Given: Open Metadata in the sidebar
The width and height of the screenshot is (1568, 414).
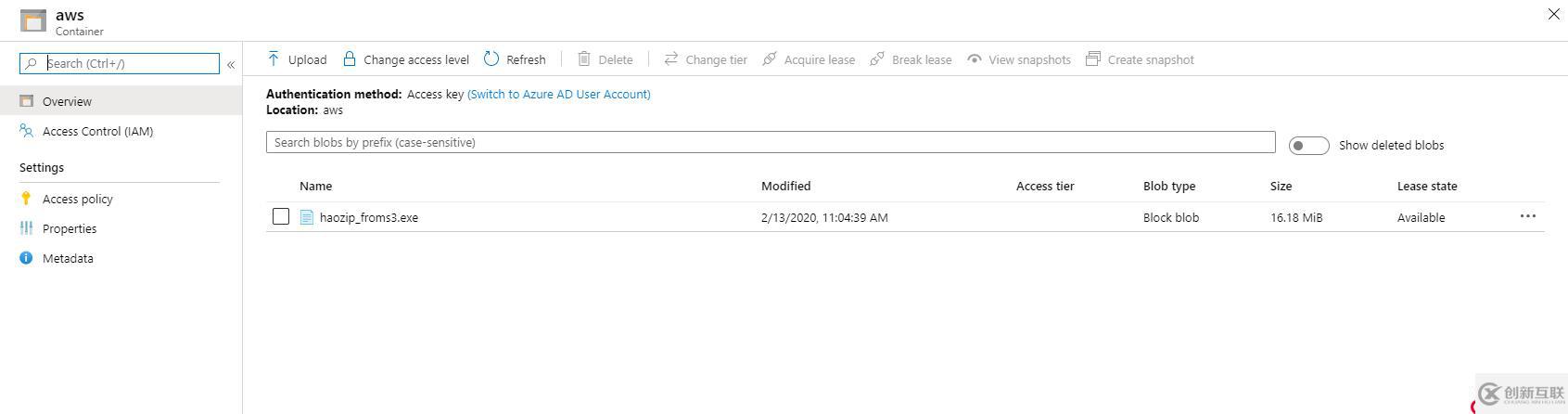Looking at the screenshot, I should pos(121,258).
